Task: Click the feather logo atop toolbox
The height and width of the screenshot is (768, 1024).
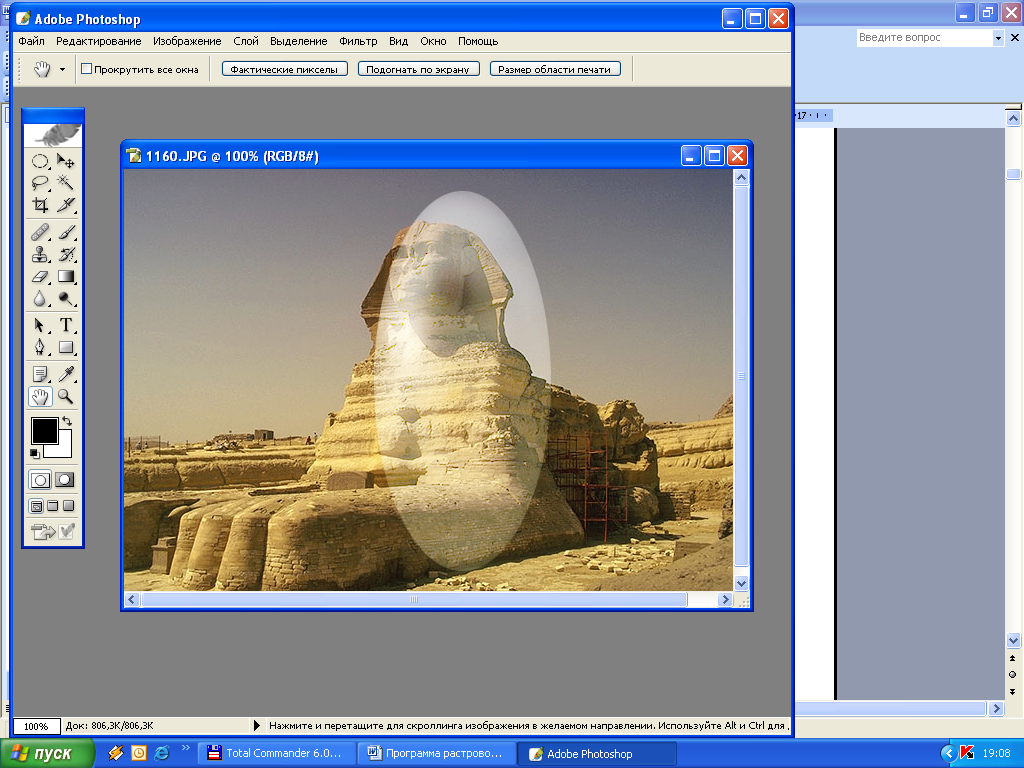Action: coord(53,135)
